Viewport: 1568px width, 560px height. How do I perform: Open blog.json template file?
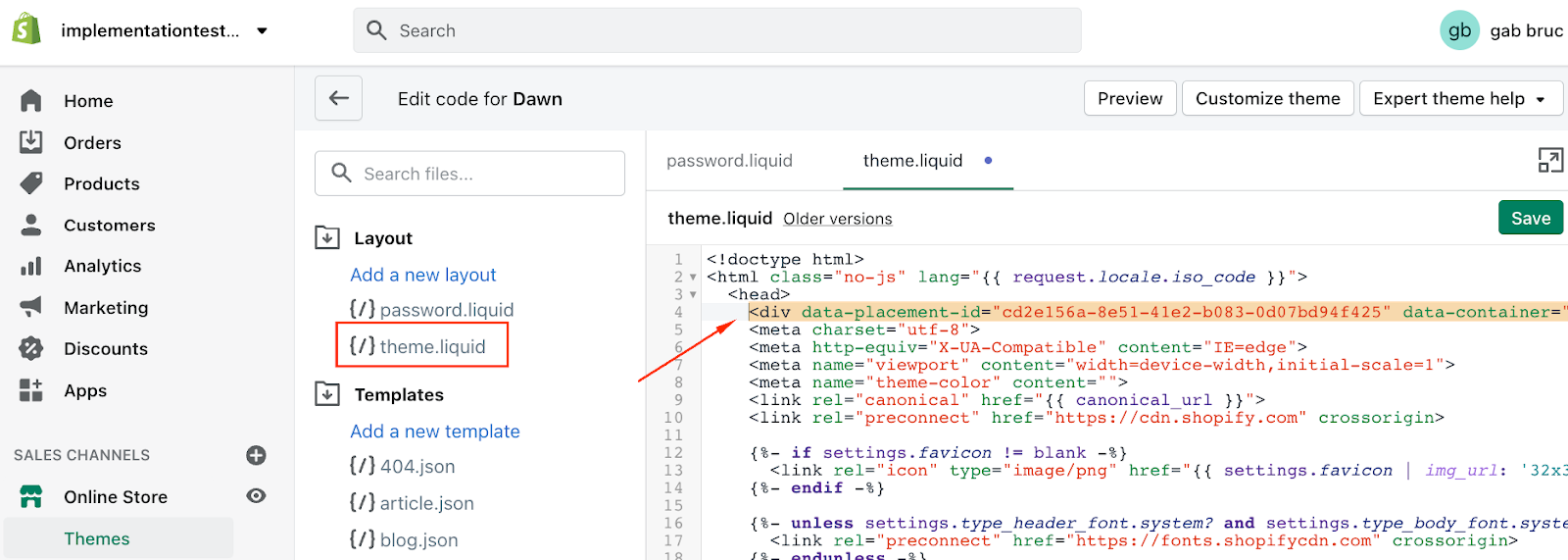tap(404, 539)
